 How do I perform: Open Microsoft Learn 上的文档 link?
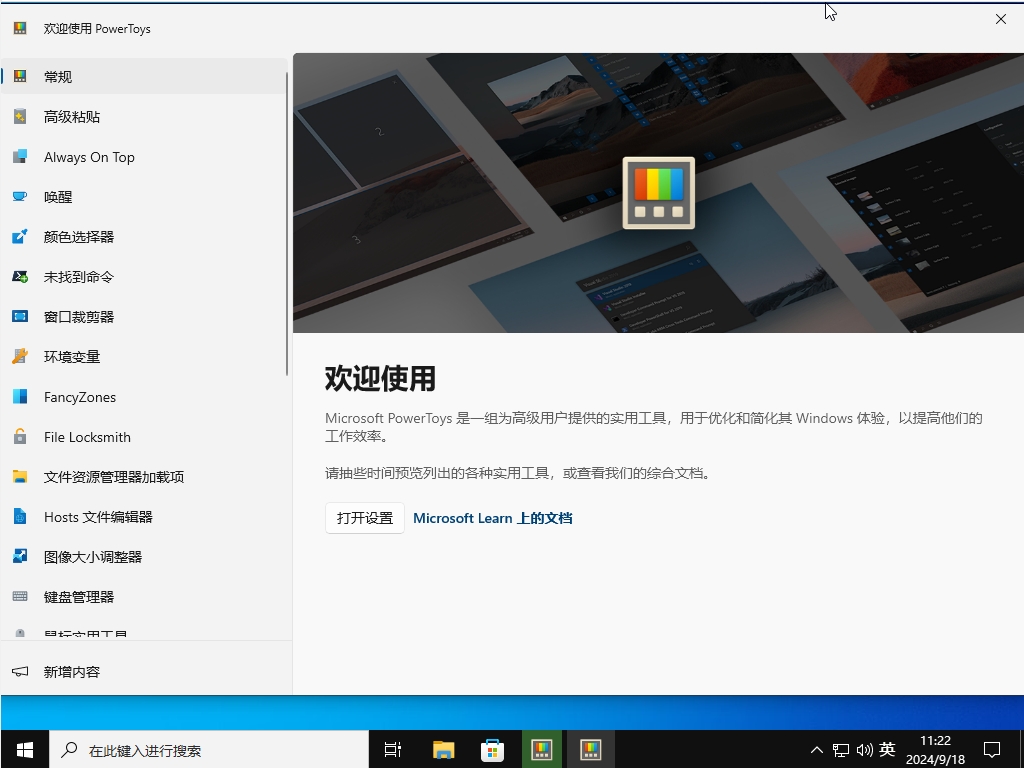[492, 518]
